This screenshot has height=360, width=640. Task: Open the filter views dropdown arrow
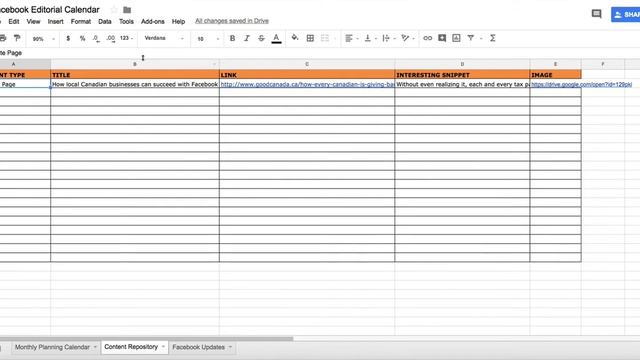tap(481, 38)
